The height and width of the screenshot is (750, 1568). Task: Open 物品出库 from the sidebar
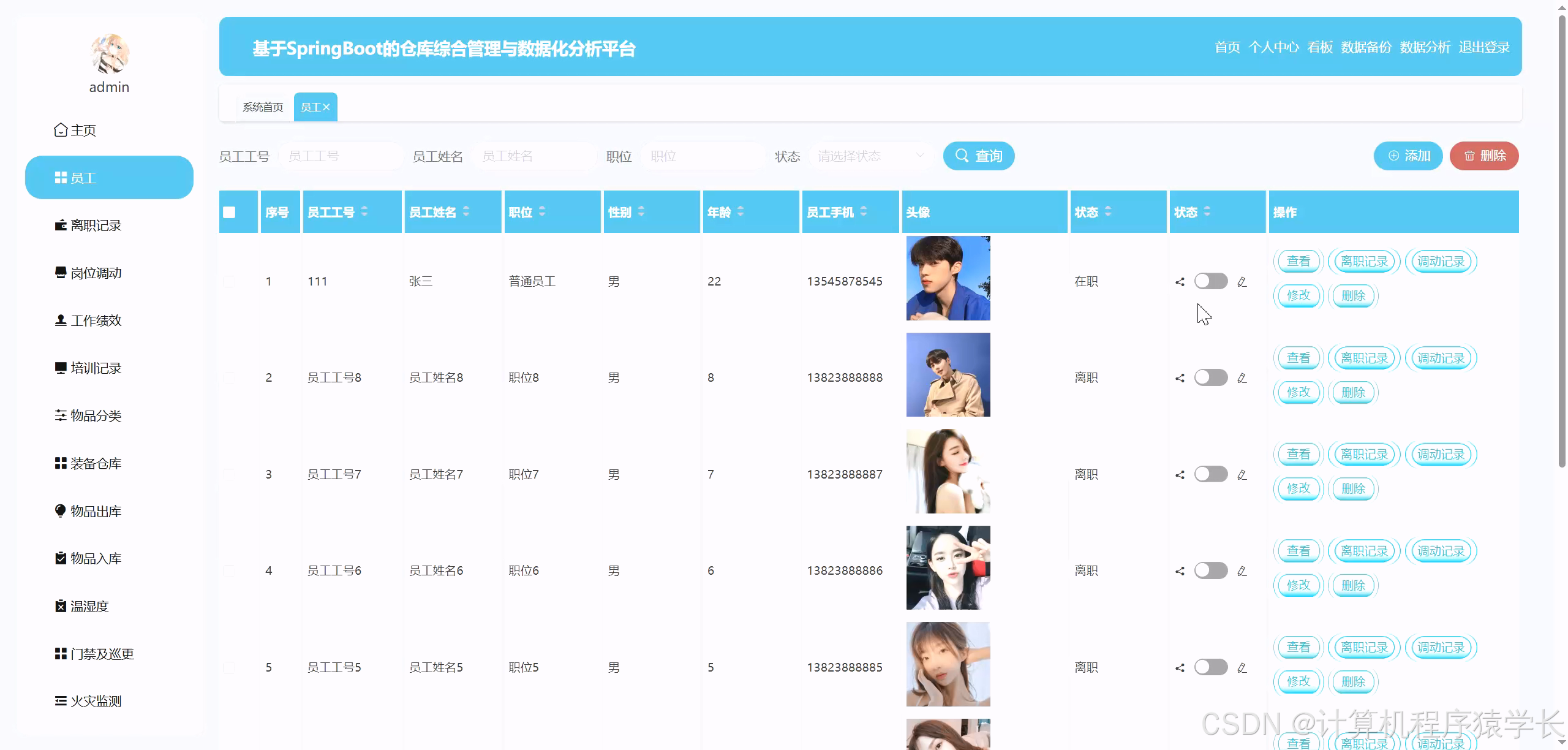[96, 510]
